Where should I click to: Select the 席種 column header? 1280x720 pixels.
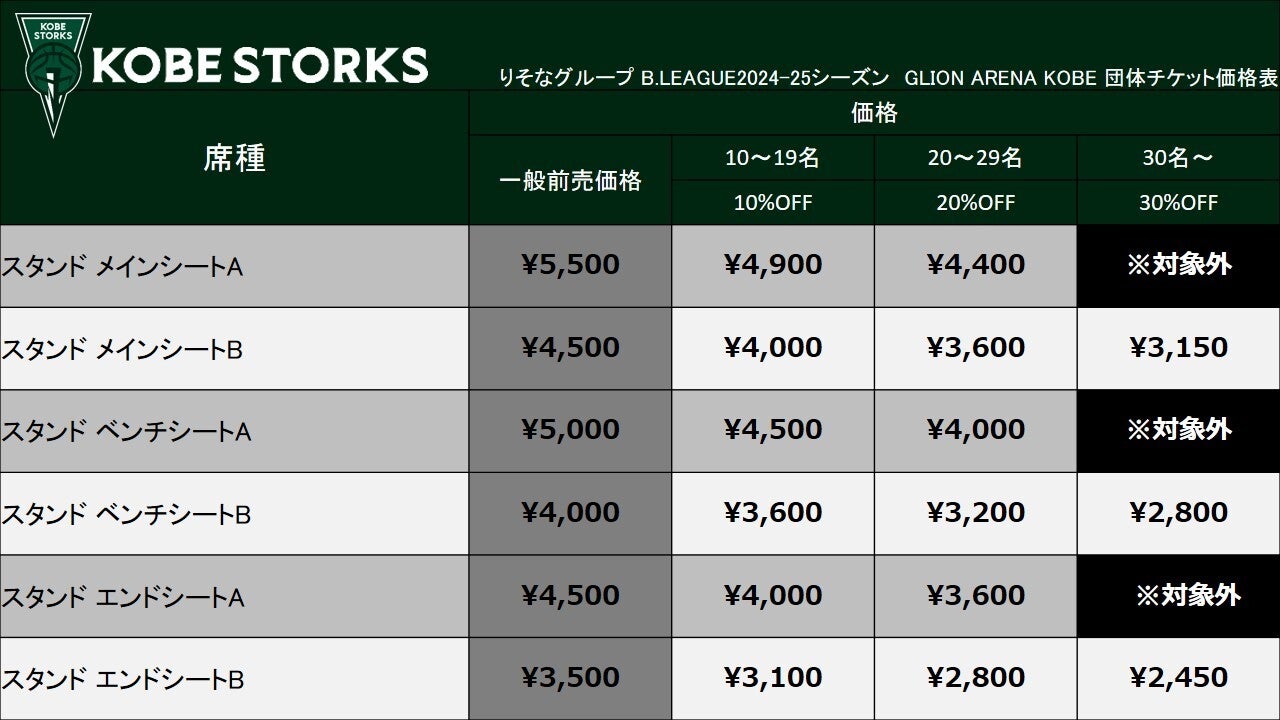coord(235,158)
